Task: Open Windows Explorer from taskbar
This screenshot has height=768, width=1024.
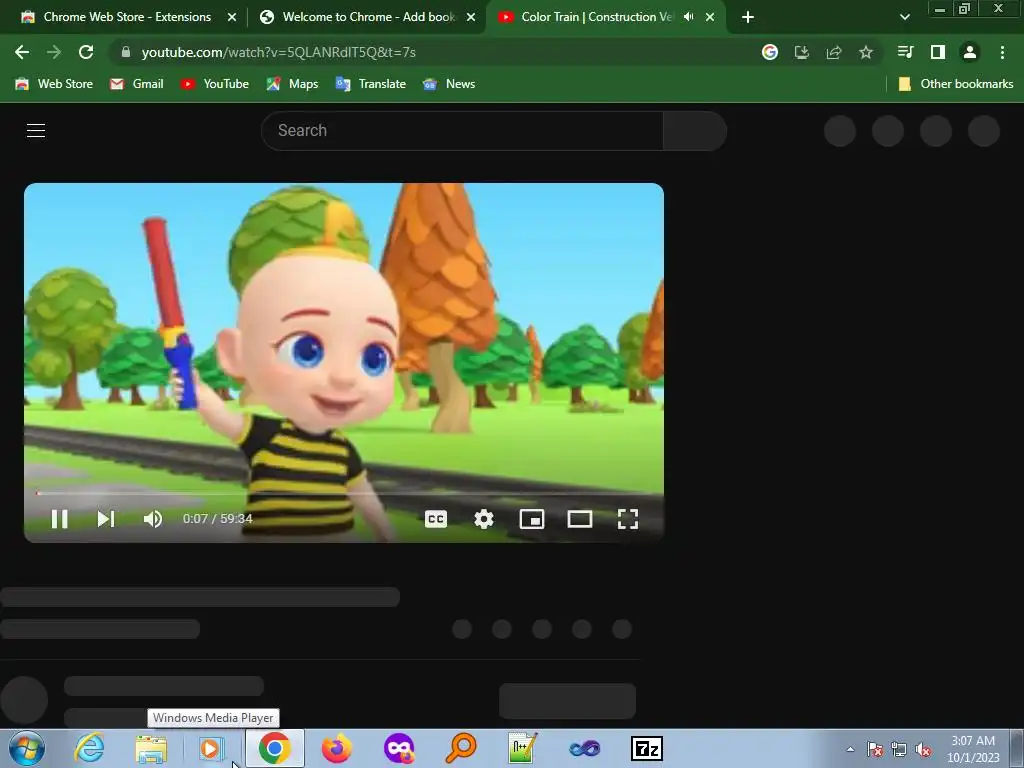Action: [x=151, y=748]
